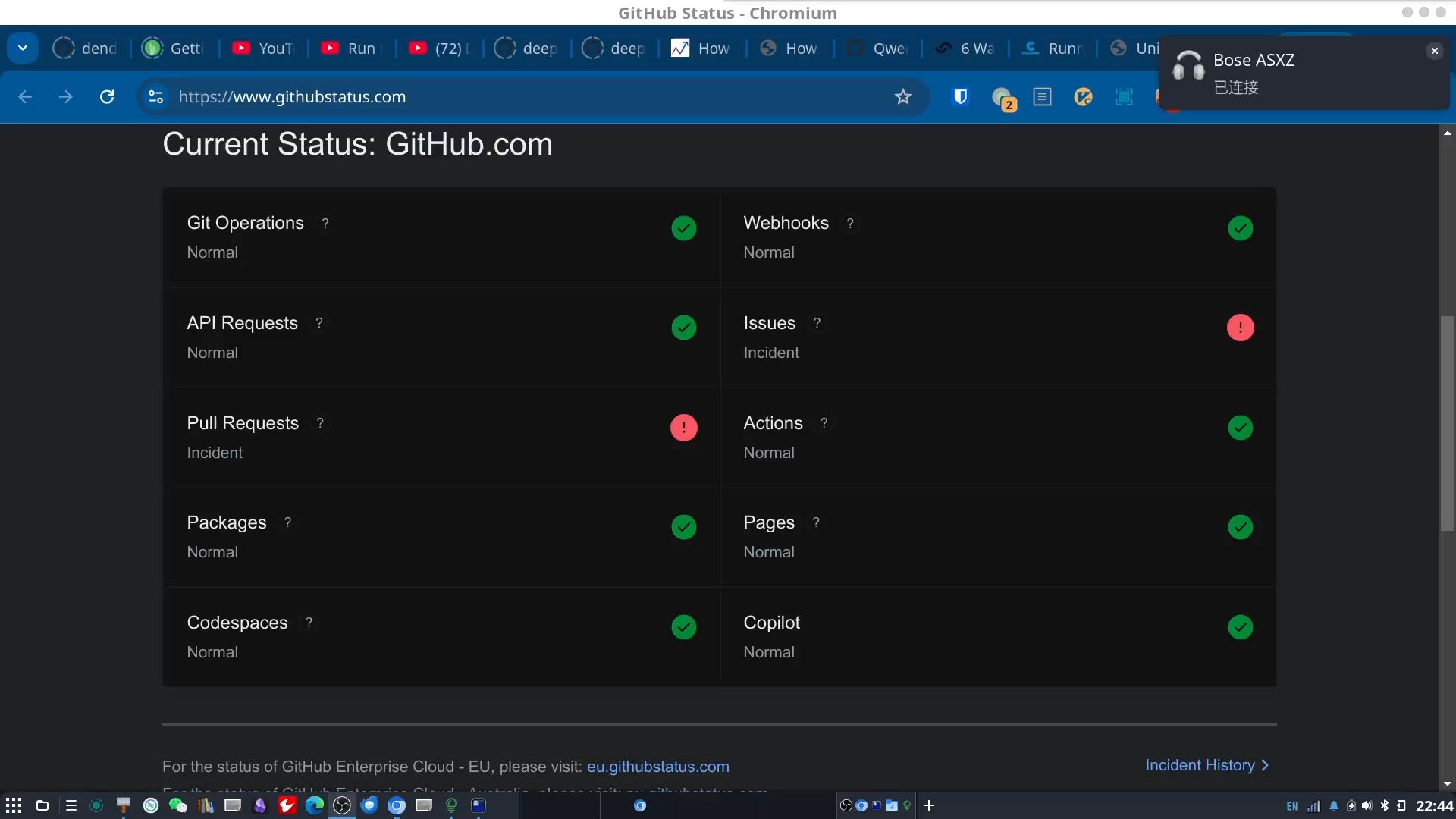
Task: Dismiss the Bose ASXZ notification
Action: [x=1433, y=51]
